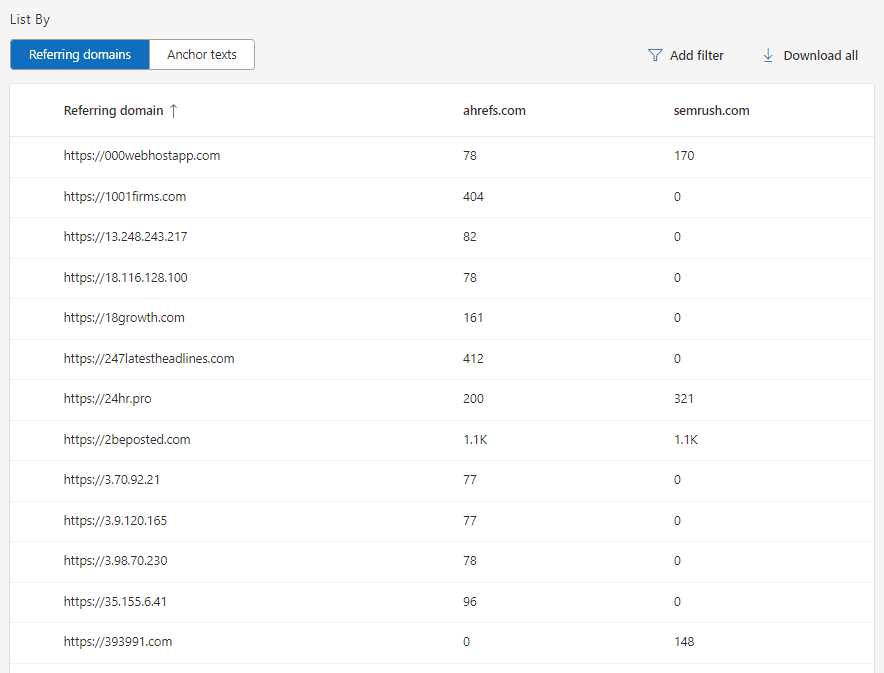Select the https://1001firms.com domain

[125, 197]
